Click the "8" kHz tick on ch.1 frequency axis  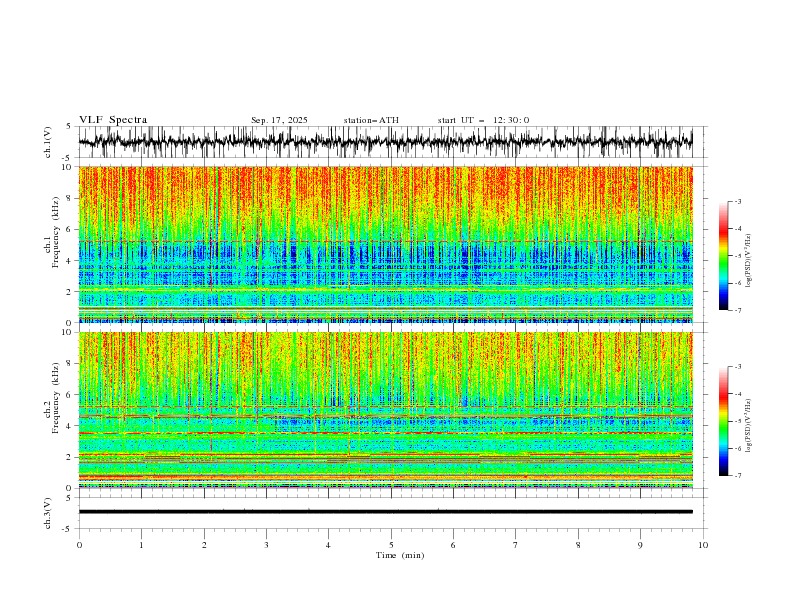click(x=69, y=198)
